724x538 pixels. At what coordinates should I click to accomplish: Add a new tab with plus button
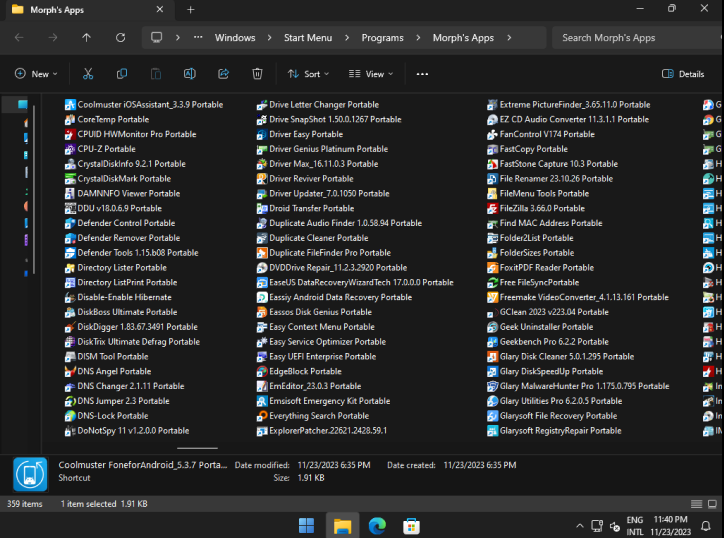[x=190, y=10]
